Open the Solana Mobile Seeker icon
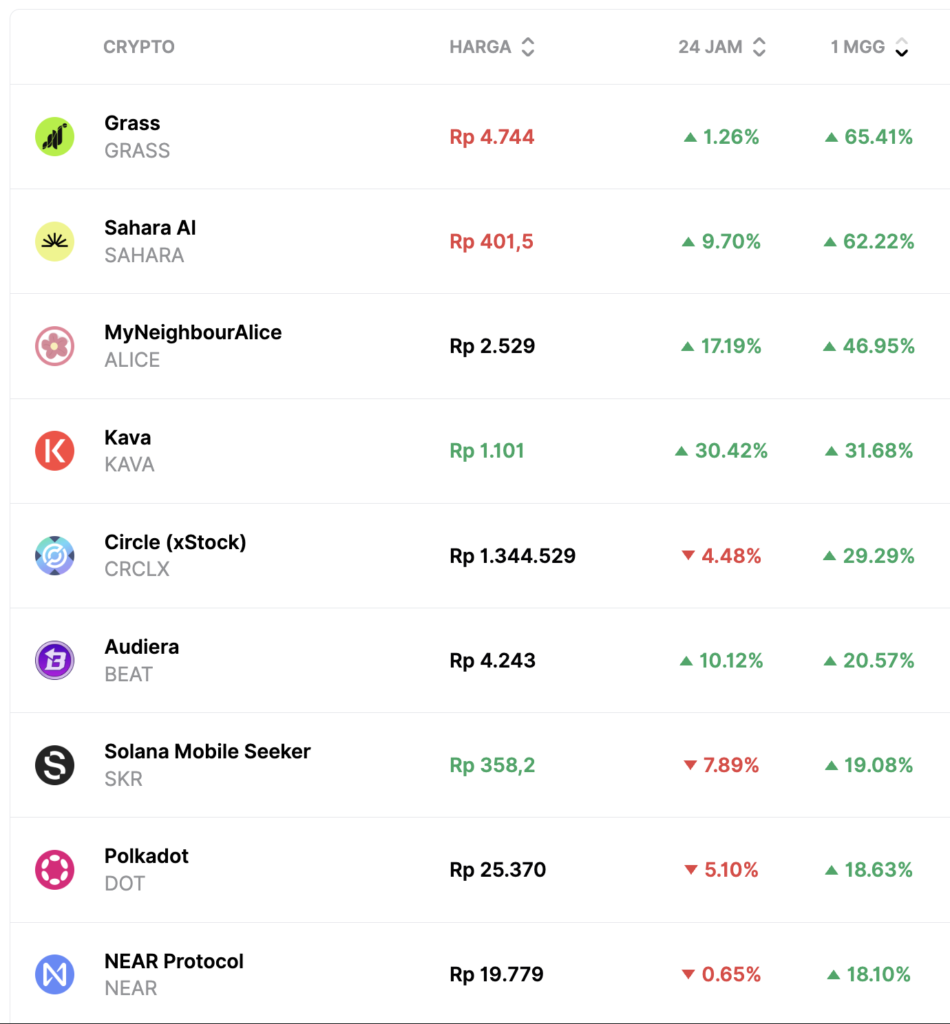This screenshot has height=1024, width=950. (x=55, y=766)
